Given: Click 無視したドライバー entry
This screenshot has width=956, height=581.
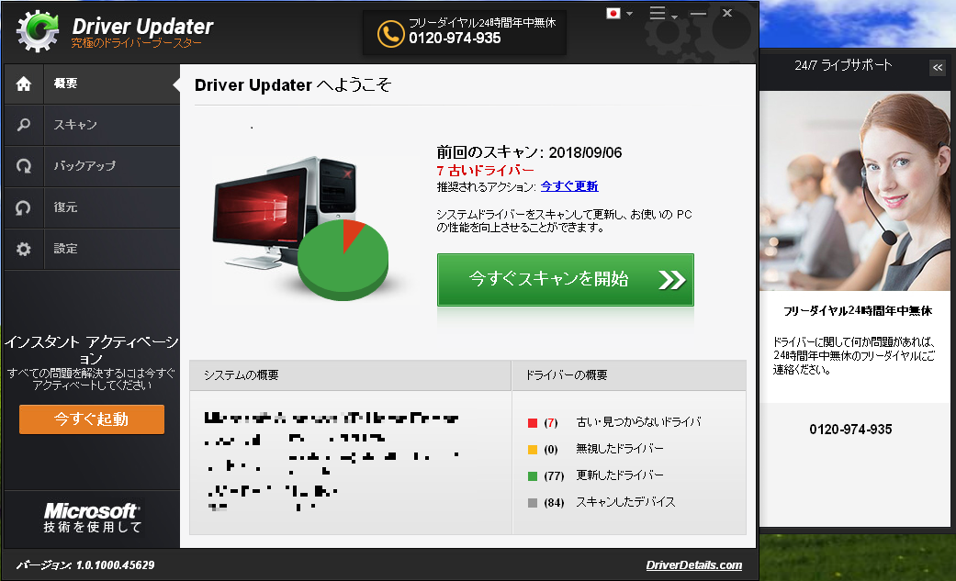Looking at the screenshot, I should [619, 449].
